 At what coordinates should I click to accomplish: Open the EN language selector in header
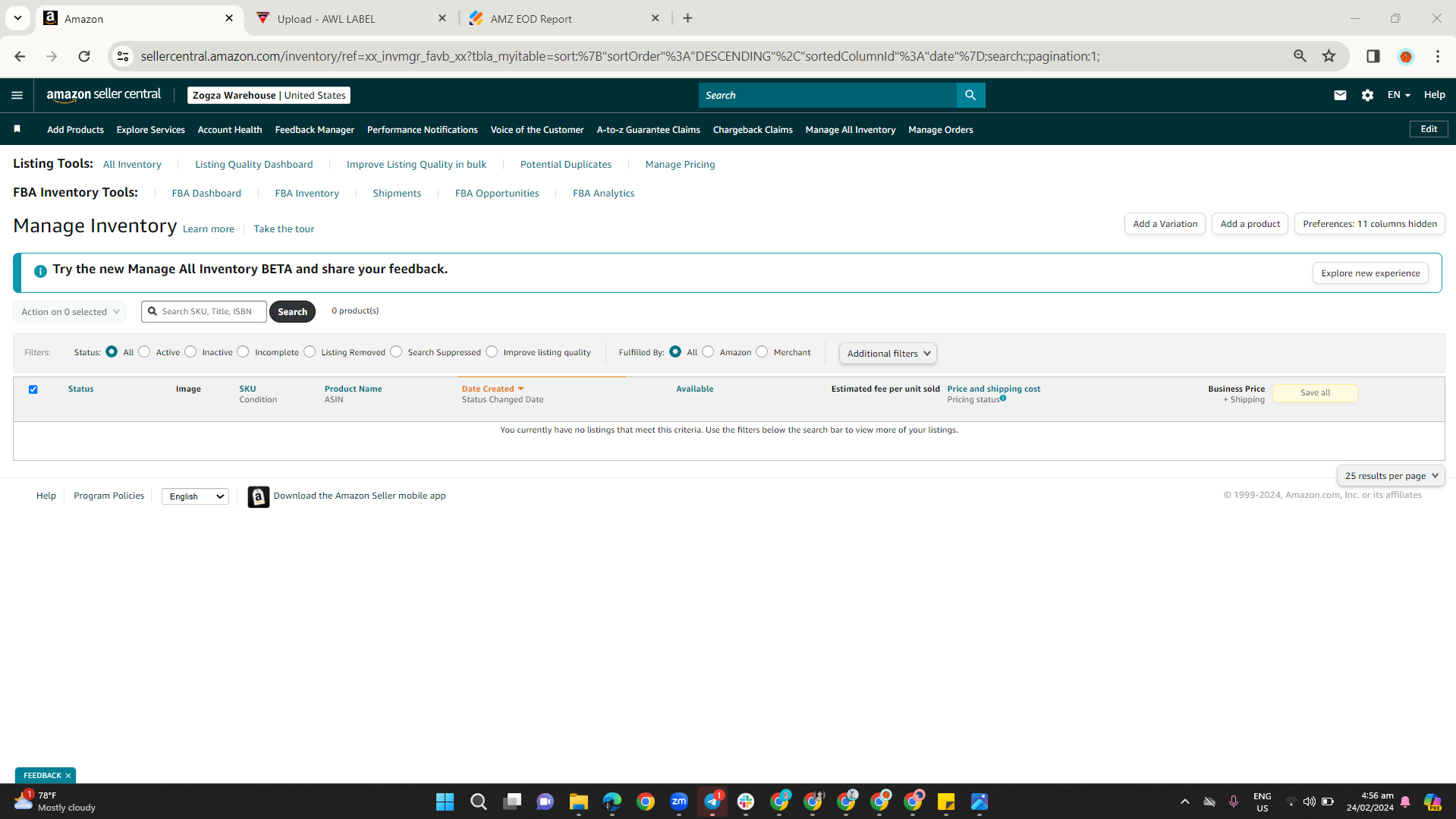tap(1398, 95)
